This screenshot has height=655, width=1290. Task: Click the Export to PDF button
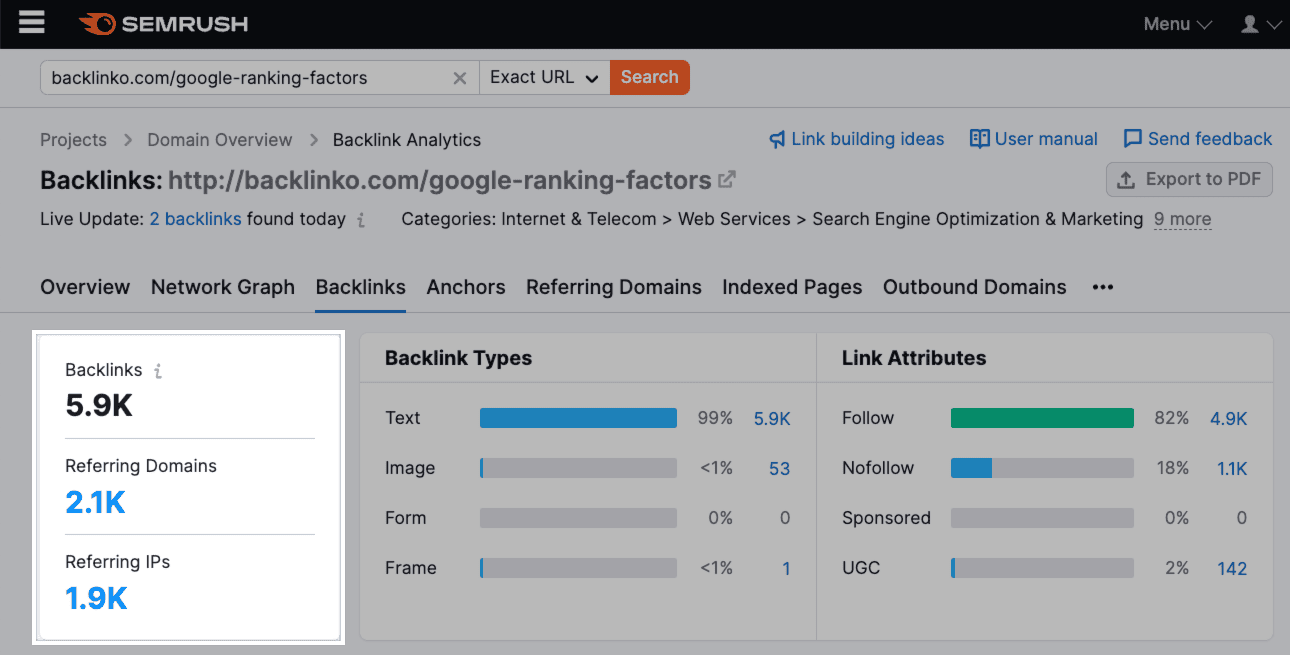(x=1189, y=180)
